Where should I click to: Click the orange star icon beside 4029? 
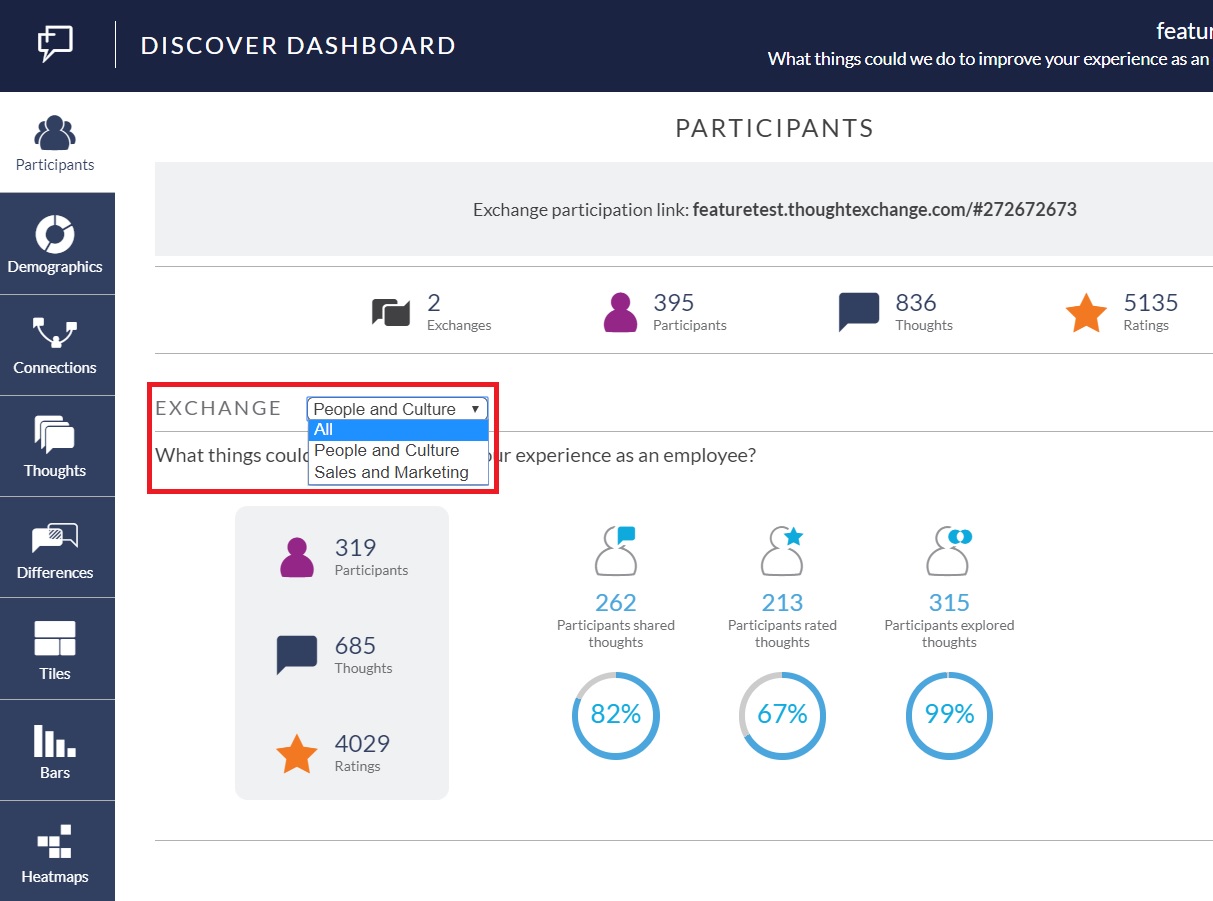point(297,754)
